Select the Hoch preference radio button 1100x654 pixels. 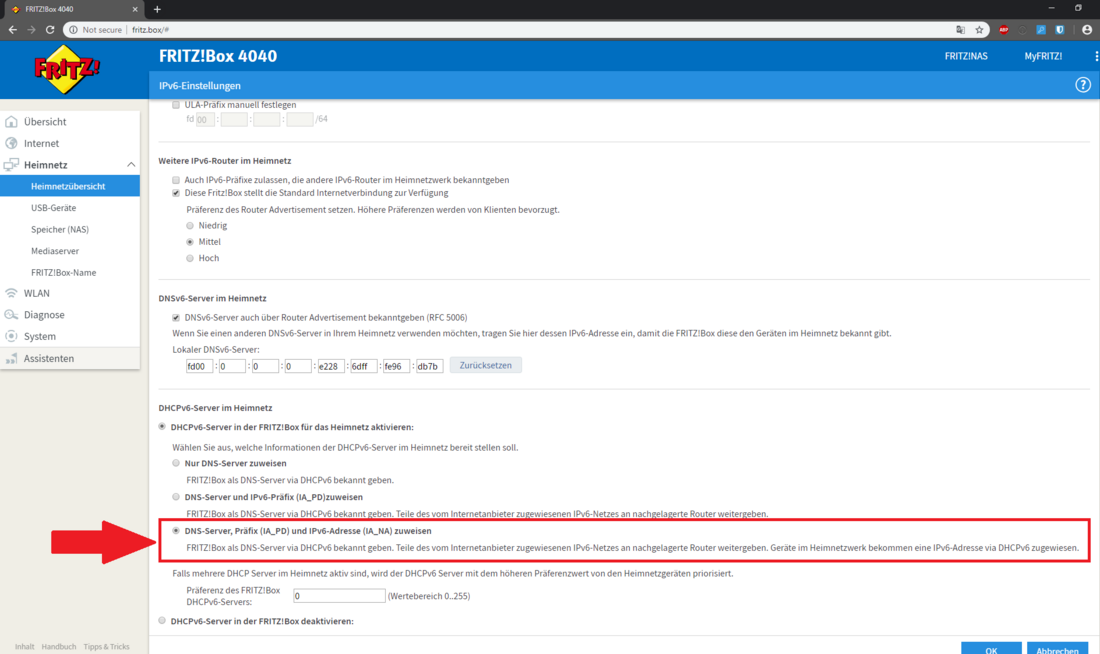coord(190,258)
